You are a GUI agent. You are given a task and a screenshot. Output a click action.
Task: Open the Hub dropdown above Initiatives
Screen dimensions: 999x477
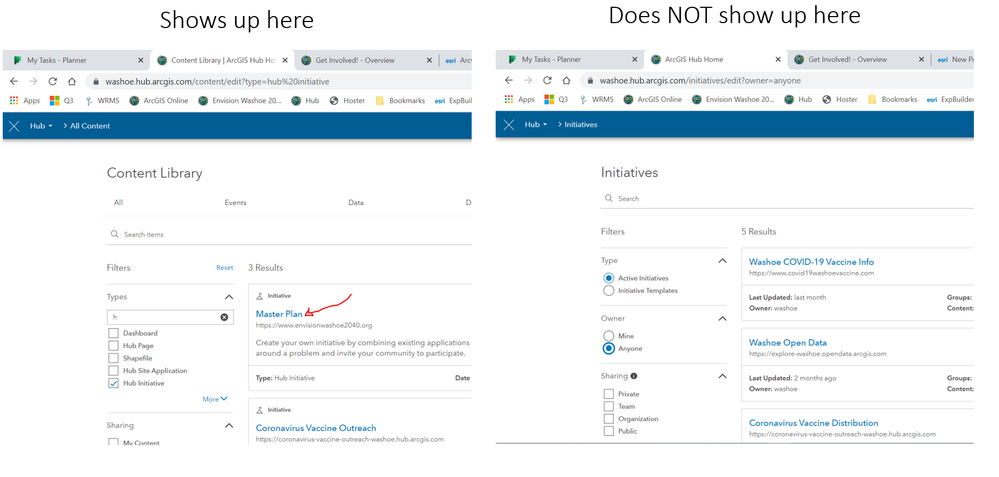point(536,125)
